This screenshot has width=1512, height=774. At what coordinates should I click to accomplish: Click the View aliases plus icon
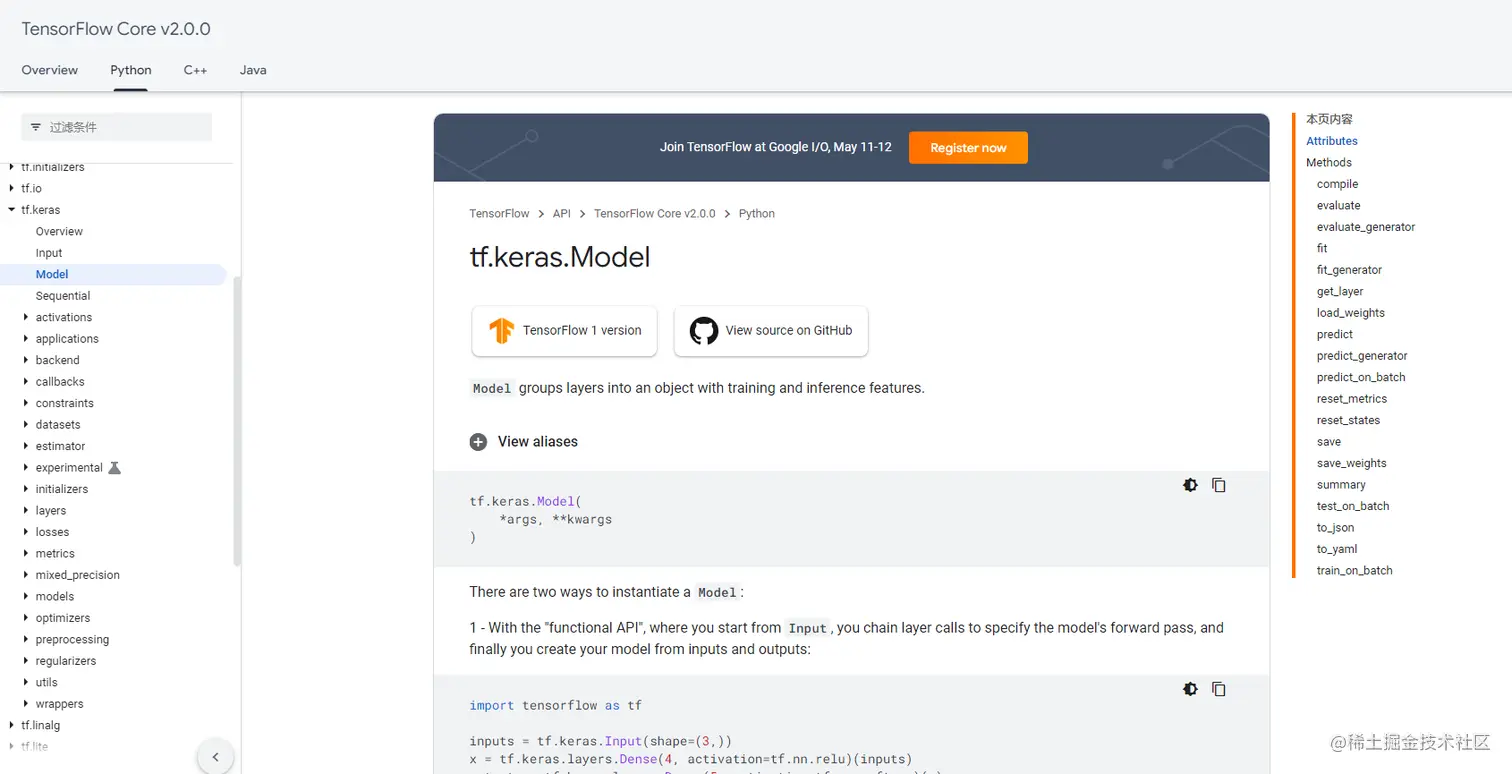[478, 442]
